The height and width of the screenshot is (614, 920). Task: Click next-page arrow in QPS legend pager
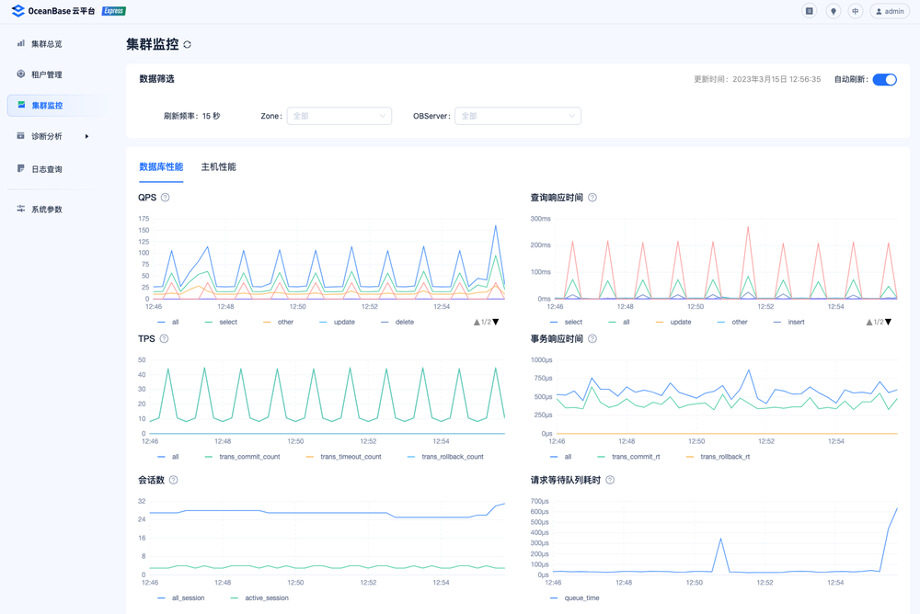click(496, 322)
